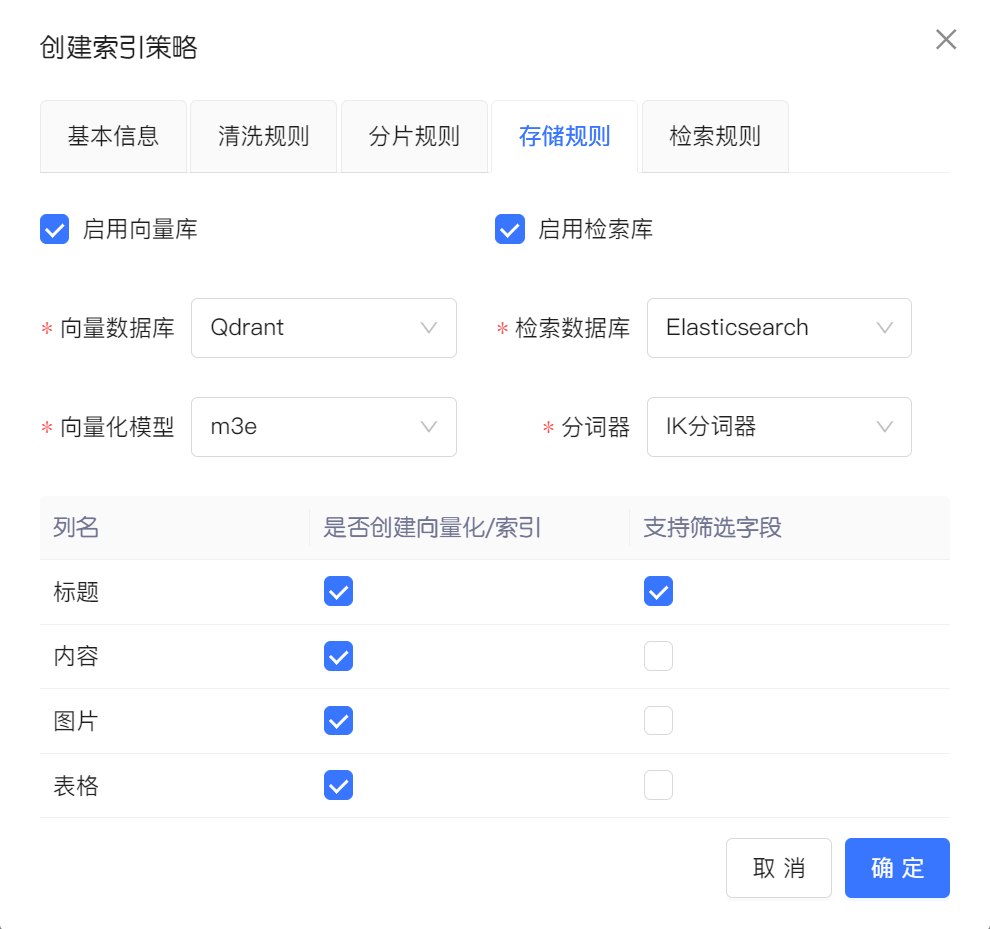
Task: Expand the 向量化模型 m3e dropdown
Action: pos(323,427)
